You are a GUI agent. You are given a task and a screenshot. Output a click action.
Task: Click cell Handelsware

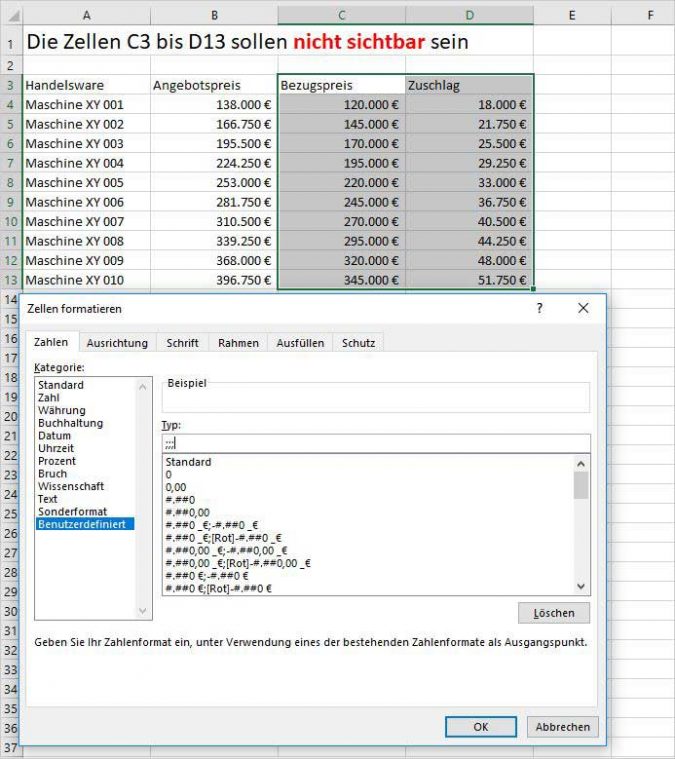[87, 85]
